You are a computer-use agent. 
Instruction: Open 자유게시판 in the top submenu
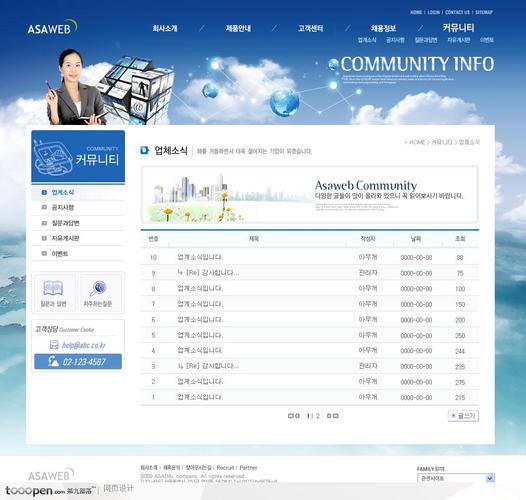(x=459, y=40)
